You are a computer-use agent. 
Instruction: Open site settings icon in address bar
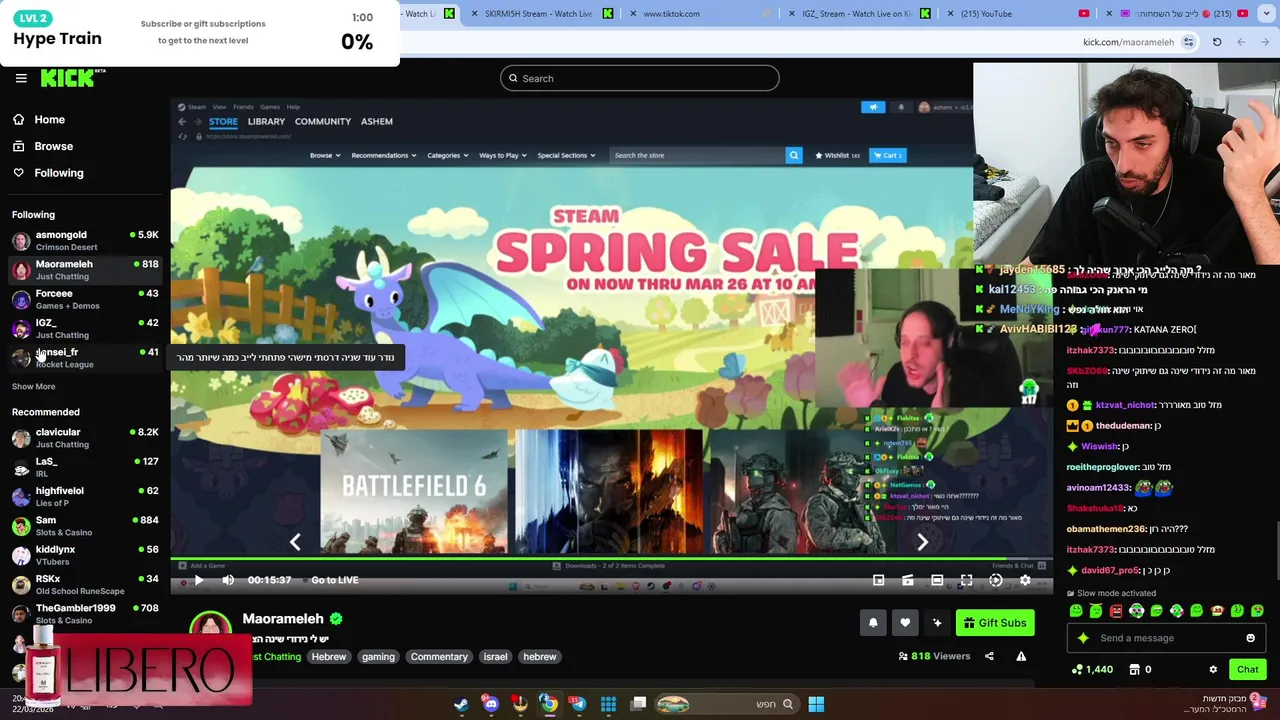click(x=1188, y=42)
